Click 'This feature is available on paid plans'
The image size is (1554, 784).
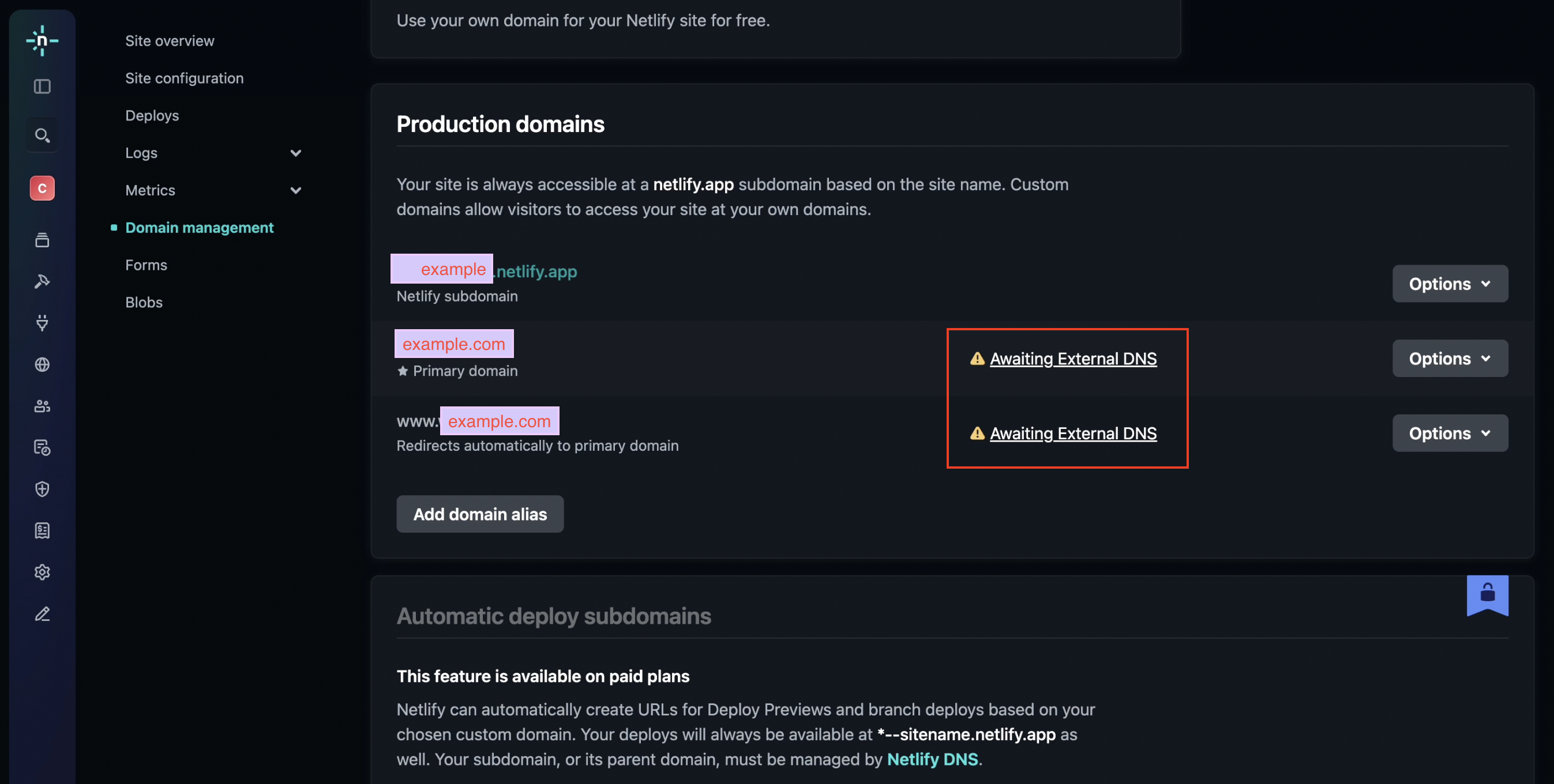click(542, 677)
